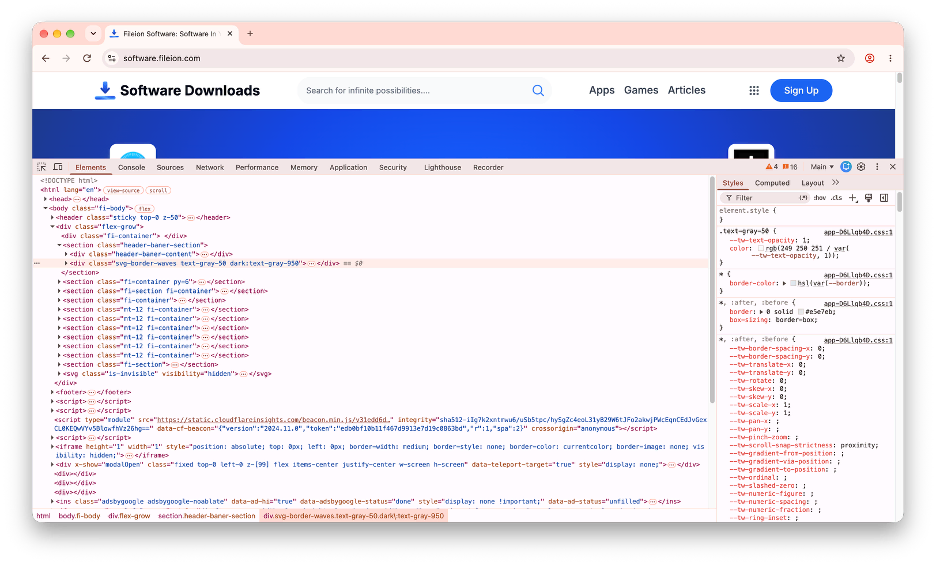This screenshot has width=936, height=566.
Task: Click the blue AI assistance icon
Action: [x=846, y=167]
